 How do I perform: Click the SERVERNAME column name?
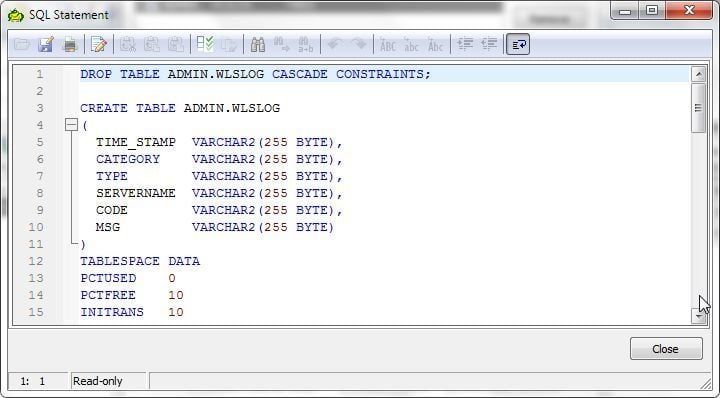pos(136,193)
